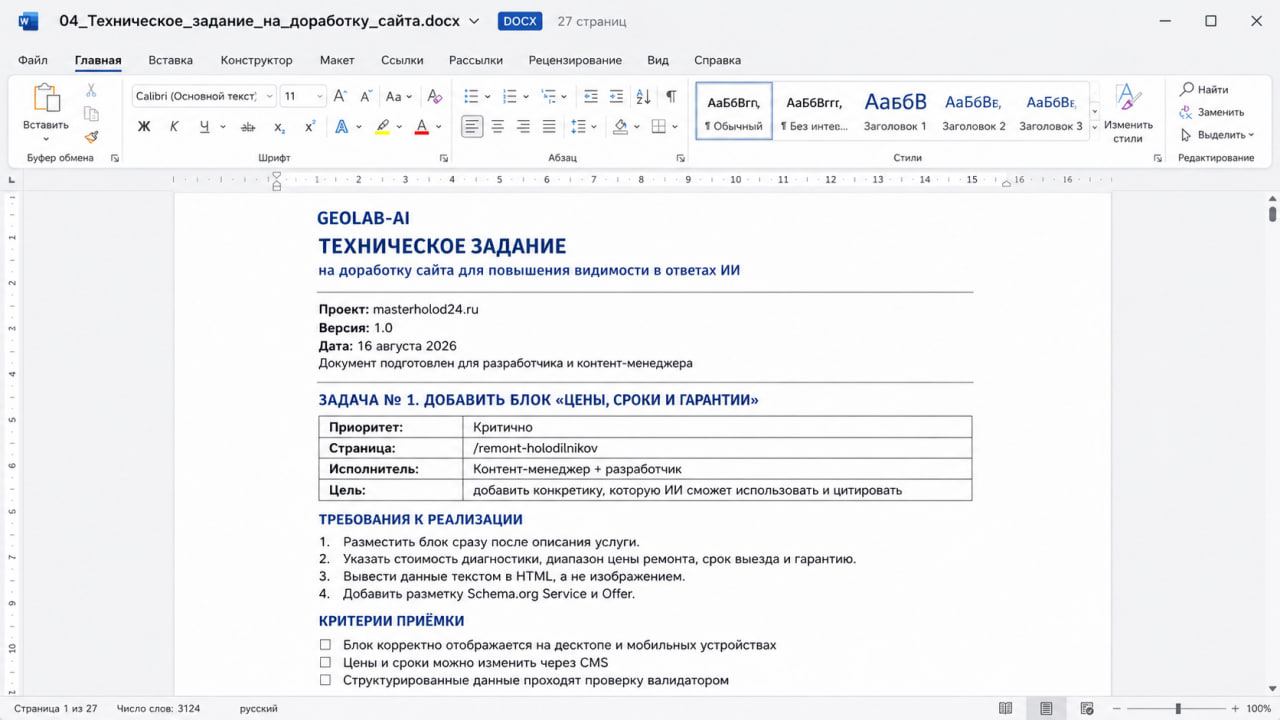
Task: Apply the Заголовок 2 style
Action: click(973, 111)
